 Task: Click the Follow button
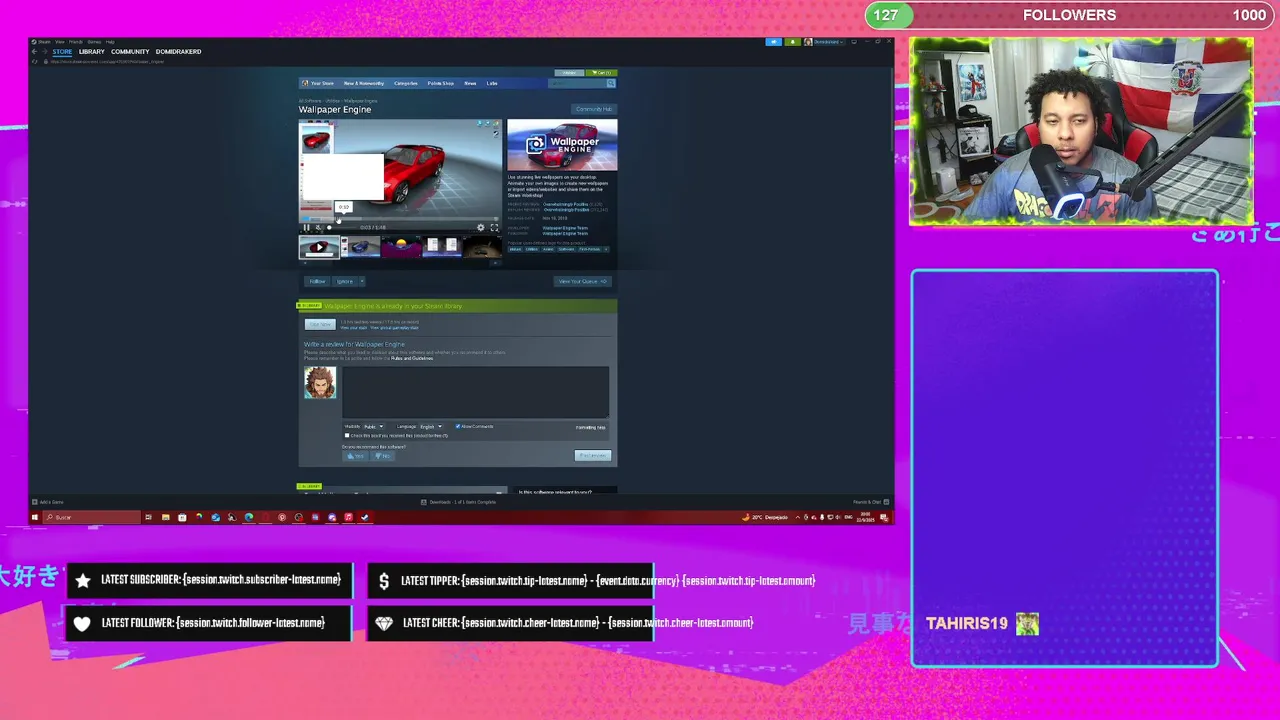point(317,281)
